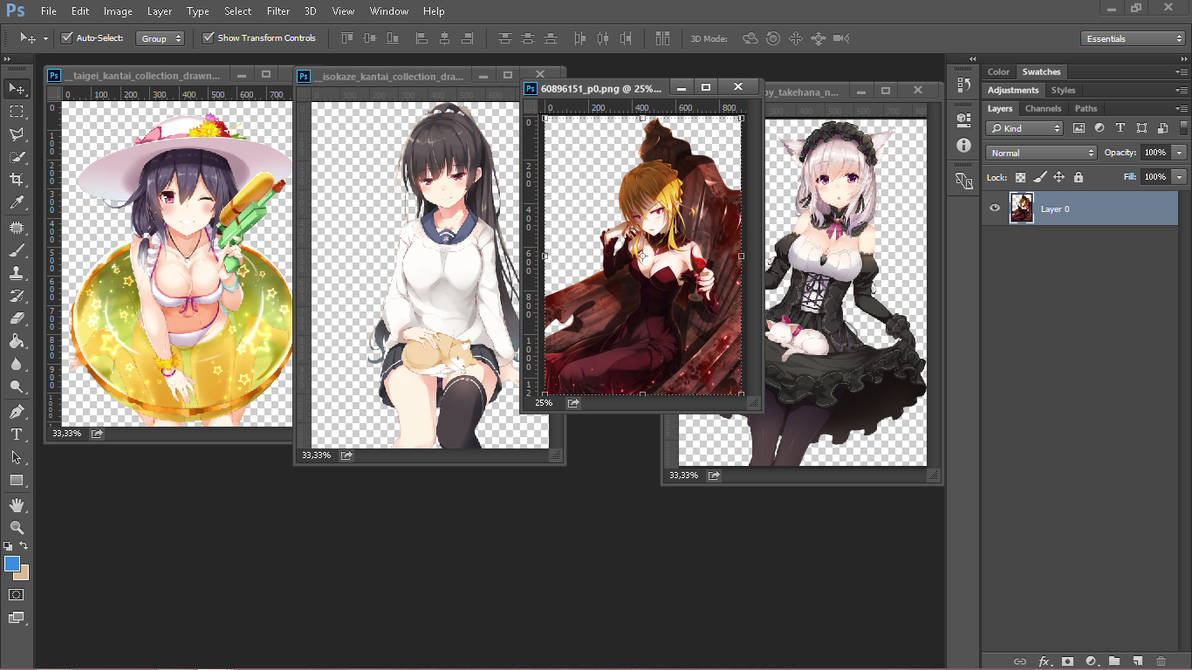Viewport: 1192px width, 670px height.
Task: Open the Auto-Select Group dropdown
Action: tap(160, 38)
